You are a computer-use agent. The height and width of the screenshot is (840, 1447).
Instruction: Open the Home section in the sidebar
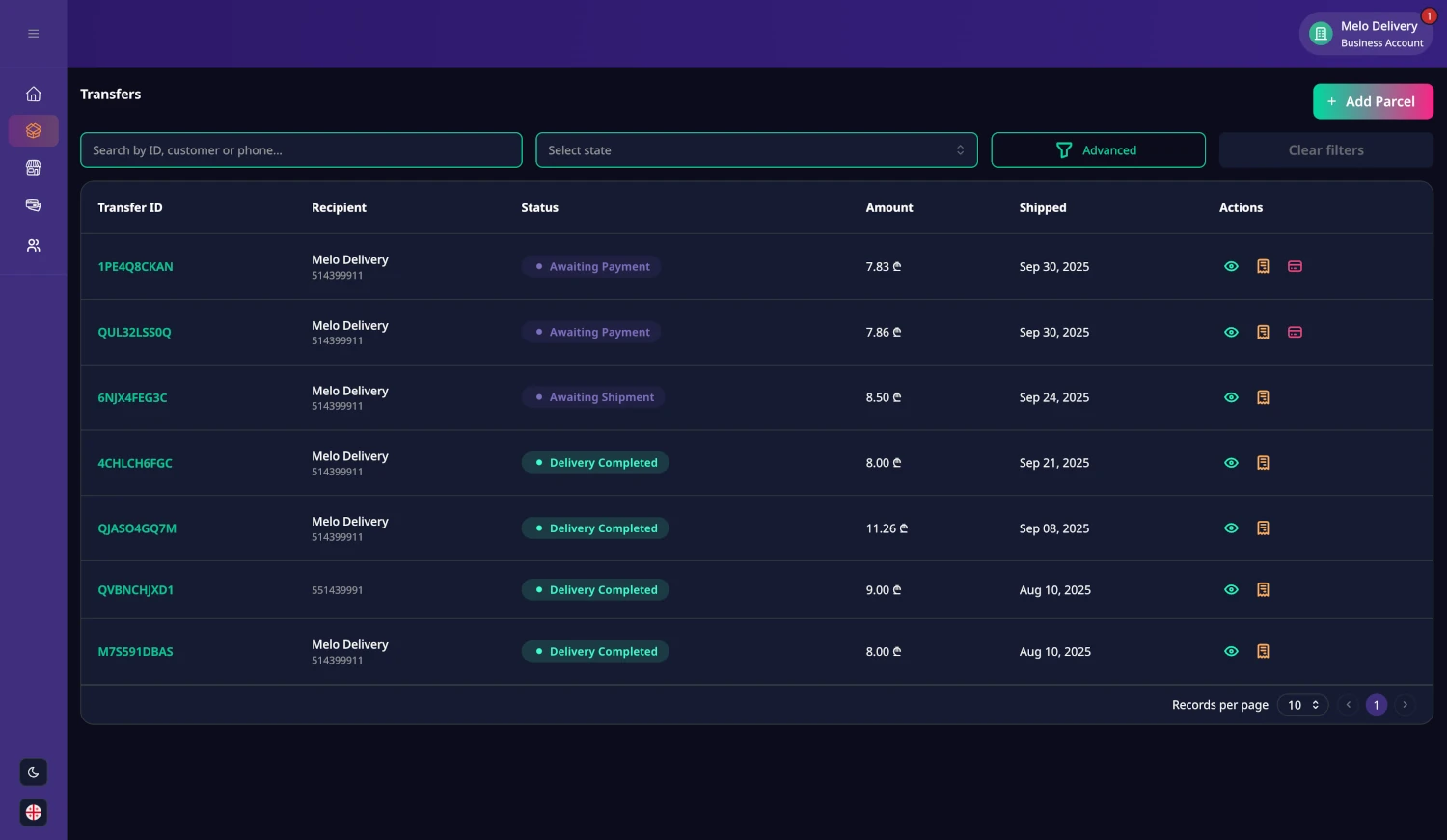(x=33, y=94)
